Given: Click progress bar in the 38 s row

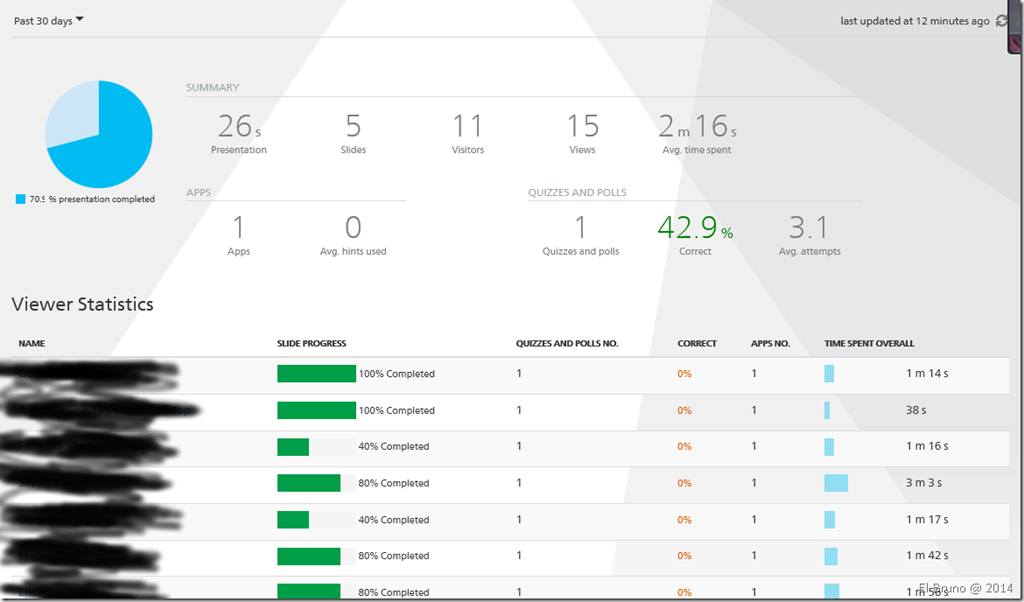Looking at the screenshot, I should tap(316, 410).
